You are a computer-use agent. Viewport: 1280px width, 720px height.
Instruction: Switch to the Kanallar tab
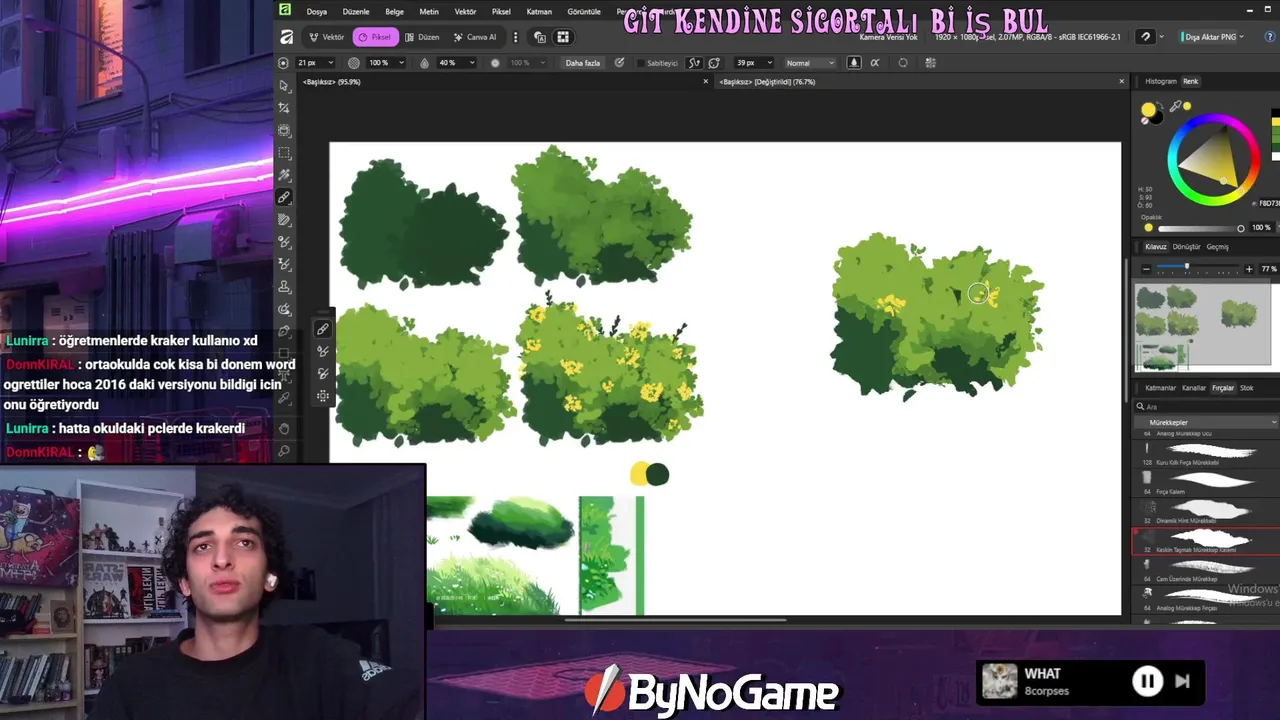(x=1194, y=388)
